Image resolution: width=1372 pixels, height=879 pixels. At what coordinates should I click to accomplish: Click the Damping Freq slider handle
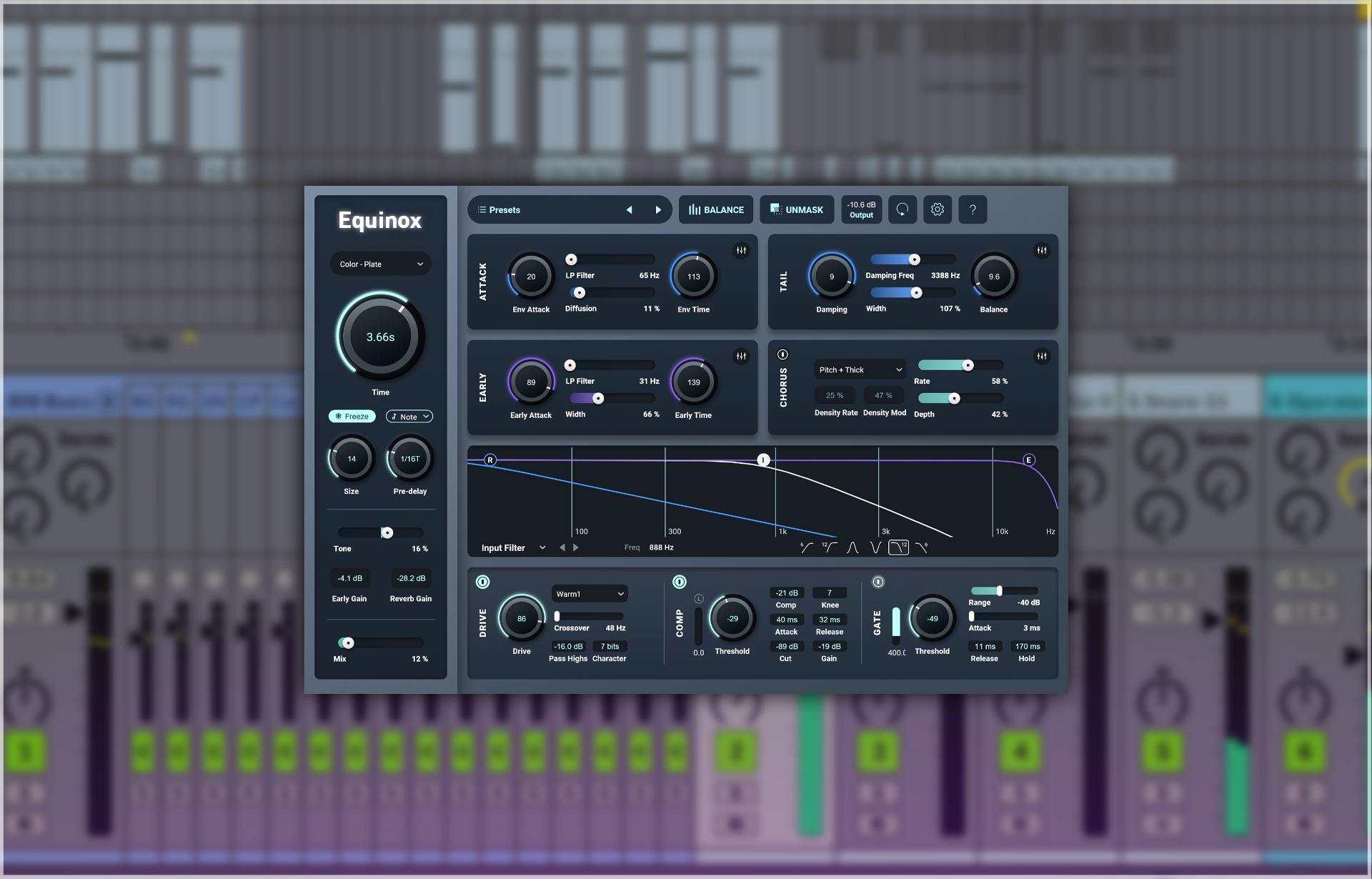(x=914, y=259)
